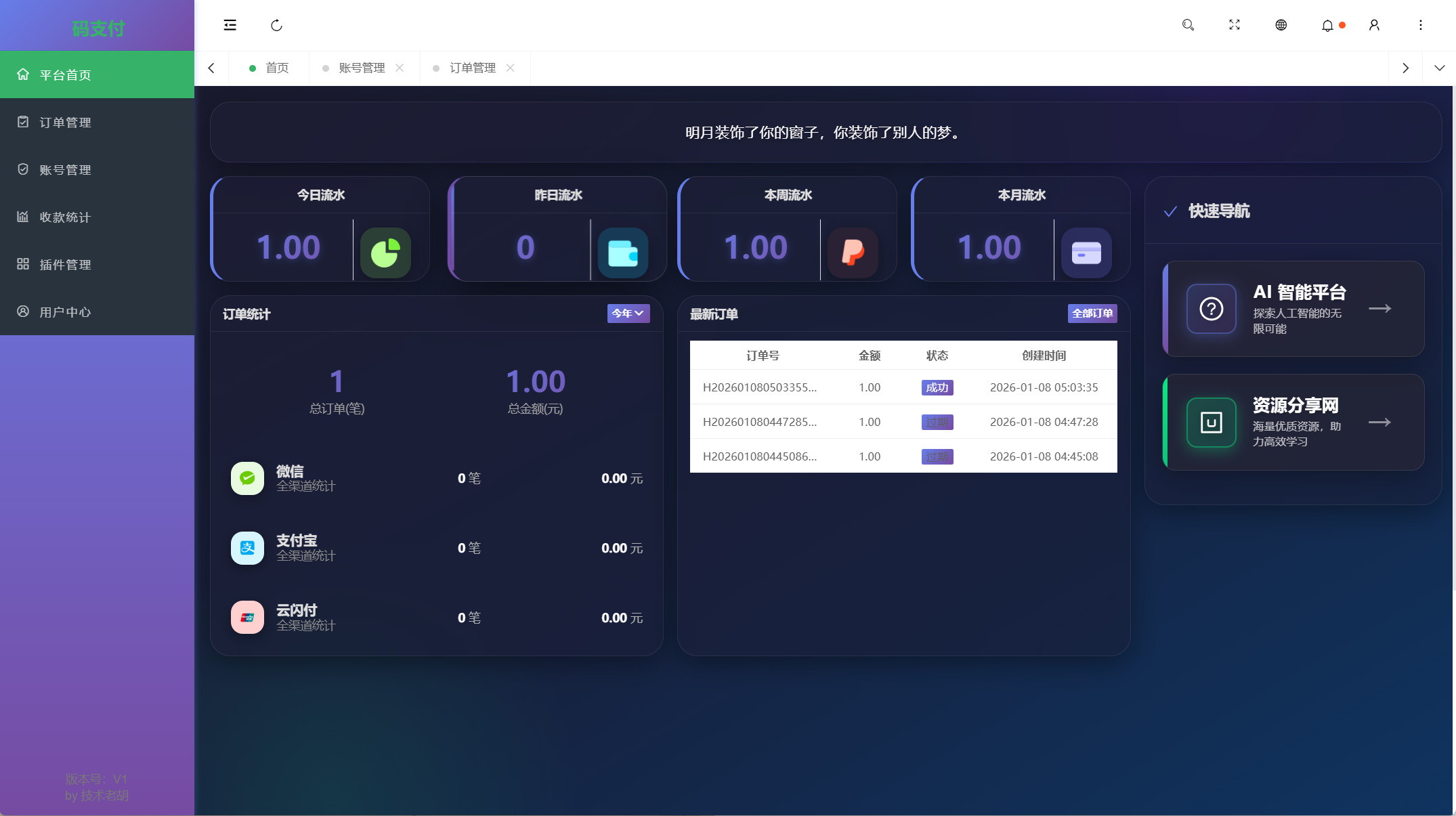The height and width of the screenshot is (816, 1456).
Task: Open the user profile icon
Action: [x=1374, y=25]
